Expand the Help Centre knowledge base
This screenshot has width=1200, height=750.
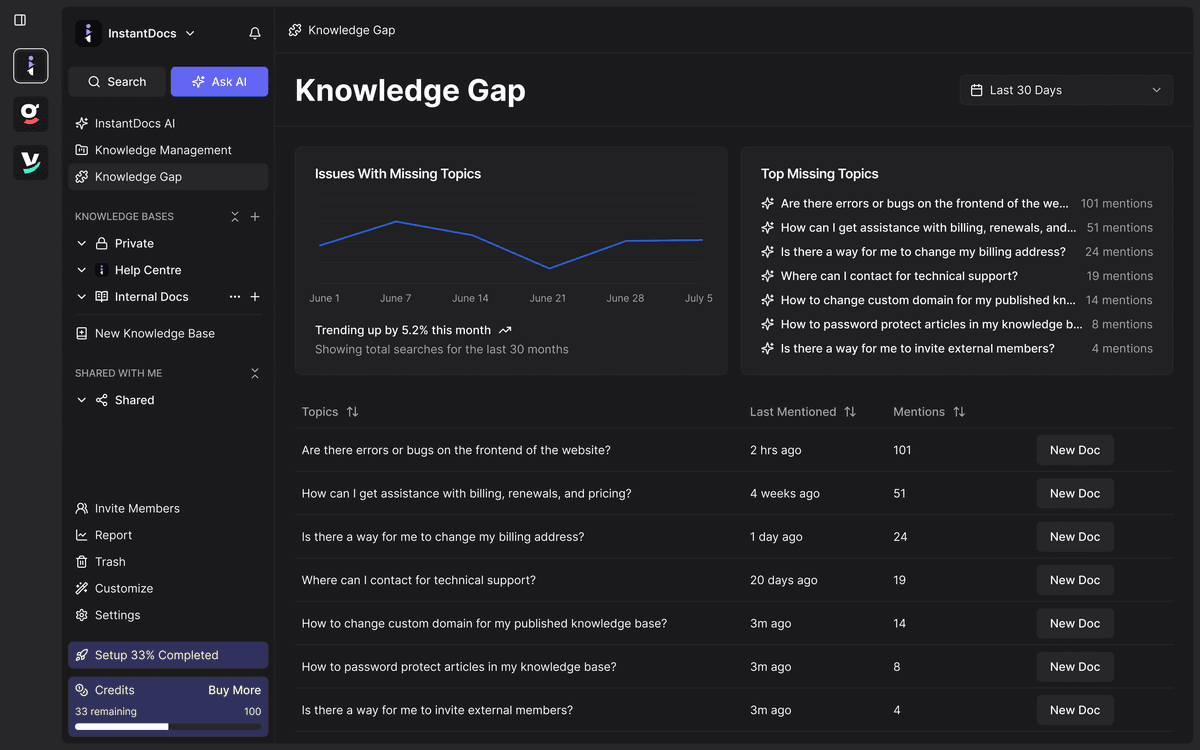click(82, 270)
